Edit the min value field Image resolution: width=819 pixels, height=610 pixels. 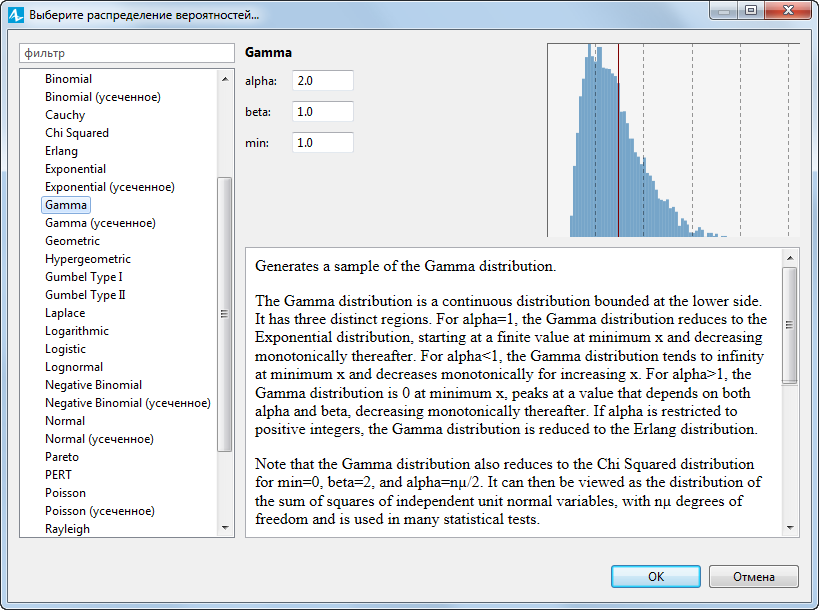(x=323, y=143)
